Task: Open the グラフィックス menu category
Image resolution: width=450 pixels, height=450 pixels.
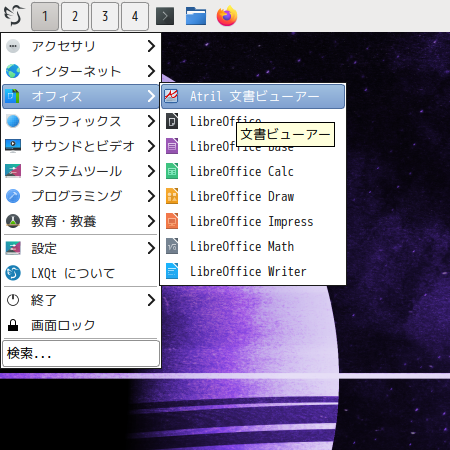Action: pos(81,121)
